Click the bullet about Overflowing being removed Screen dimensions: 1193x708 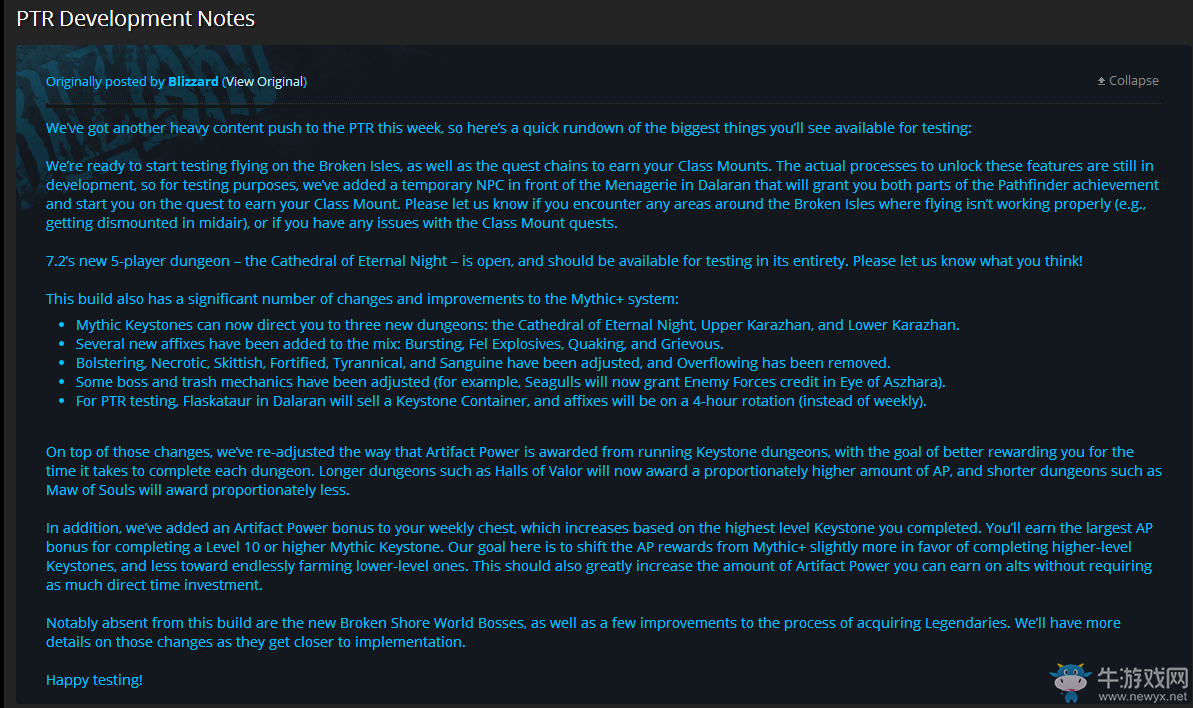pyautogui.click(x=482, y=363)
